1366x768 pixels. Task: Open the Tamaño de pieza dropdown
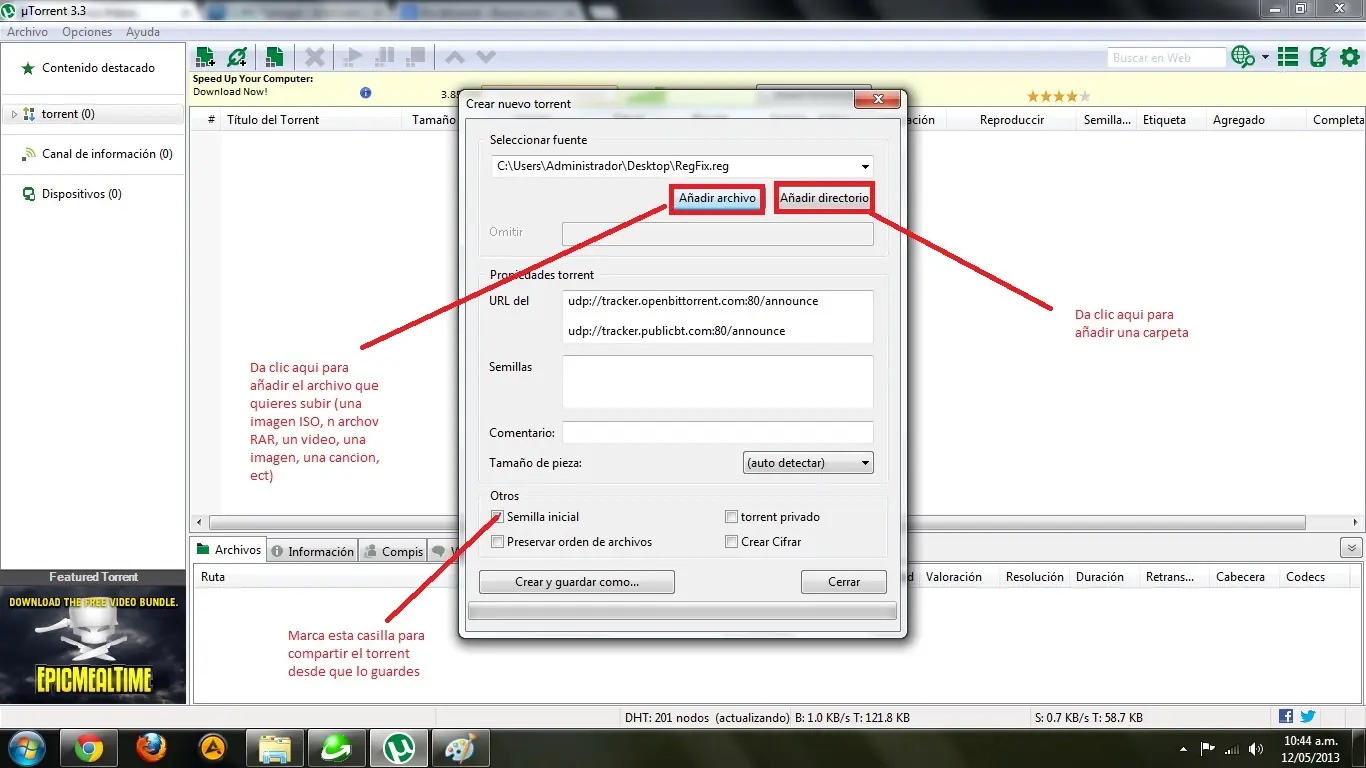tap(808, 463)
